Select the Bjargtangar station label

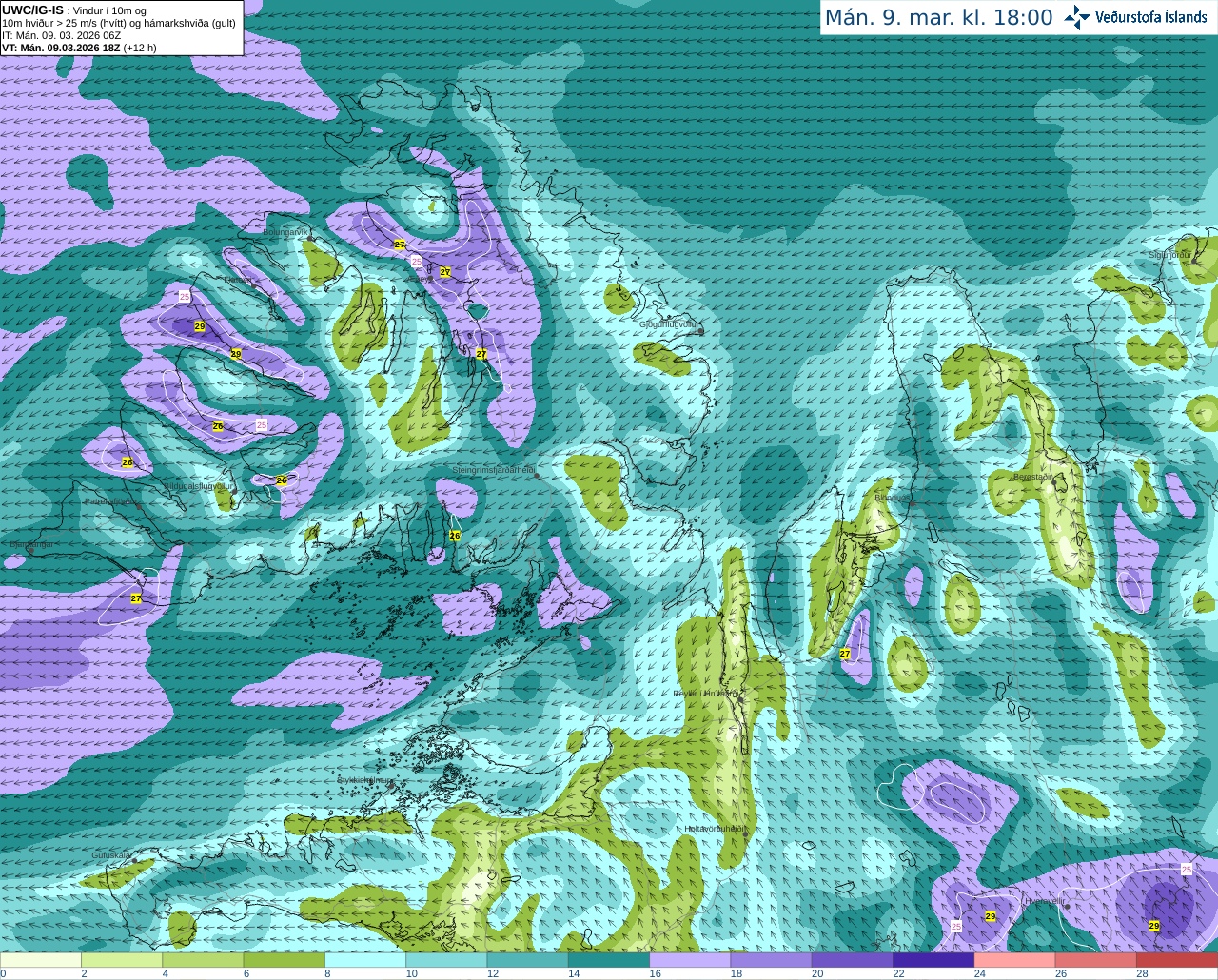coord(31,544)
